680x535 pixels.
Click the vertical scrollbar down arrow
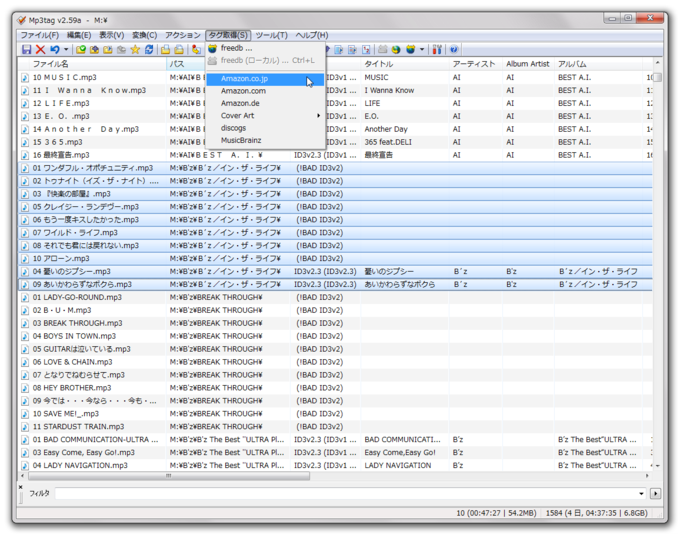tap(657, 466)
